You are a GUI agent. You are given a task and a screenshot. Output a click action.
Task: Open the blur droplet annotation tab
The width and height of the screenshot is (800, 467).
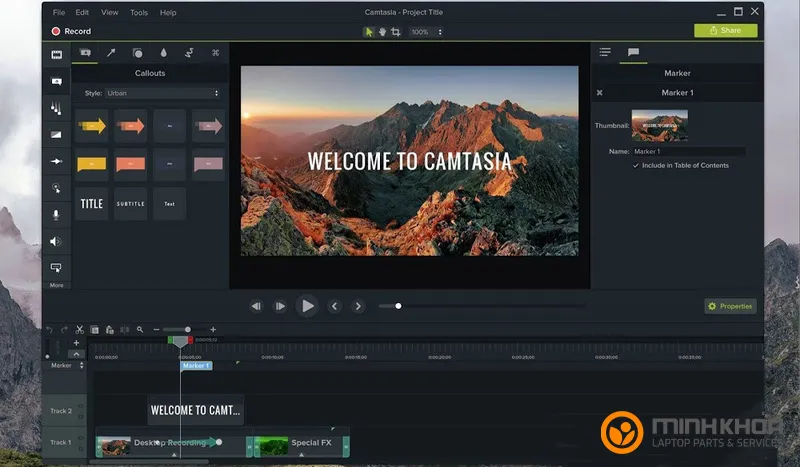(163, 53)
